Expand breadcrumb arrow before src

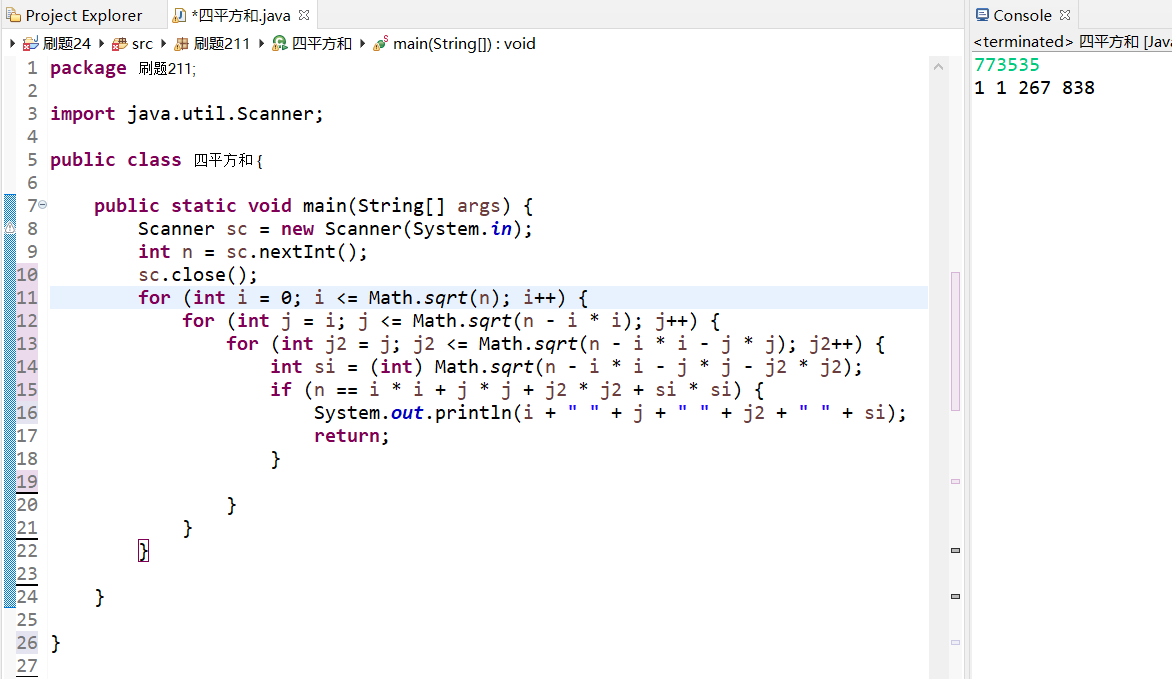click(102, 44)
